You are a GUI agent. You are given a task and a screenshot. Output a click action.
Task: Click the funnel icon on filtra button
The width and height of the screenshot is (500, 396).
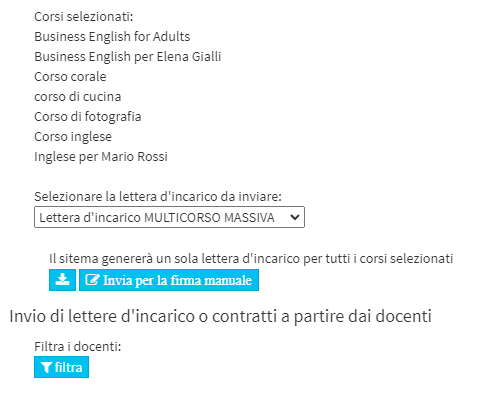tap(46, 367)
